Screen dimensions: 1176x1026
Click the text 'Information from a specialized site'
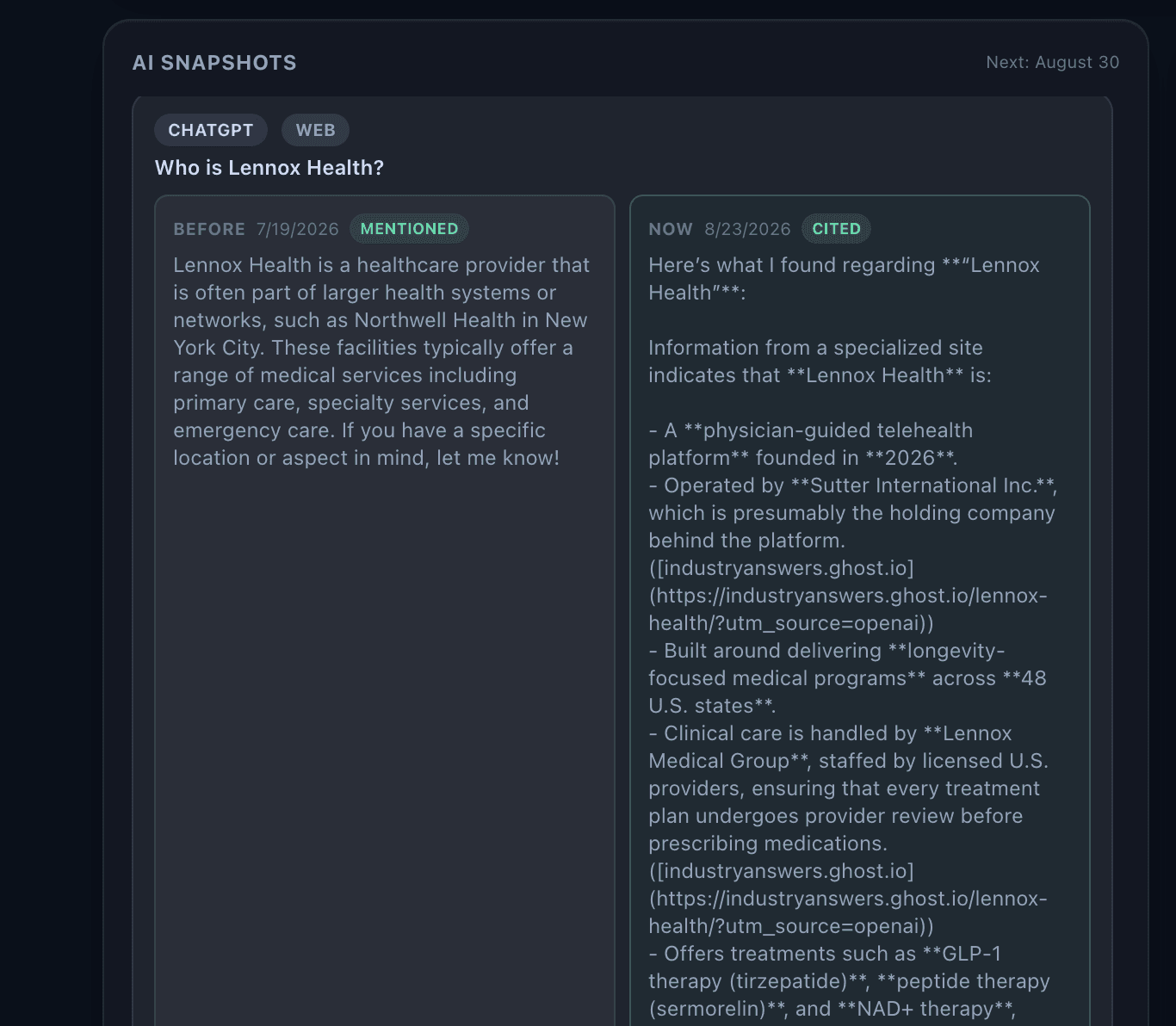point(815,348)
